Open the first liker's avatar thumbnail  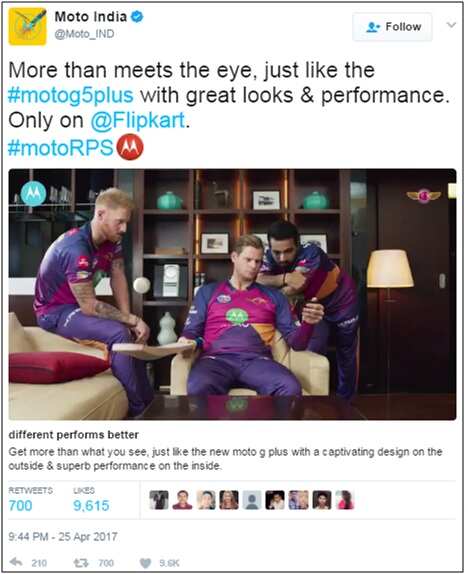coord(159,500)
